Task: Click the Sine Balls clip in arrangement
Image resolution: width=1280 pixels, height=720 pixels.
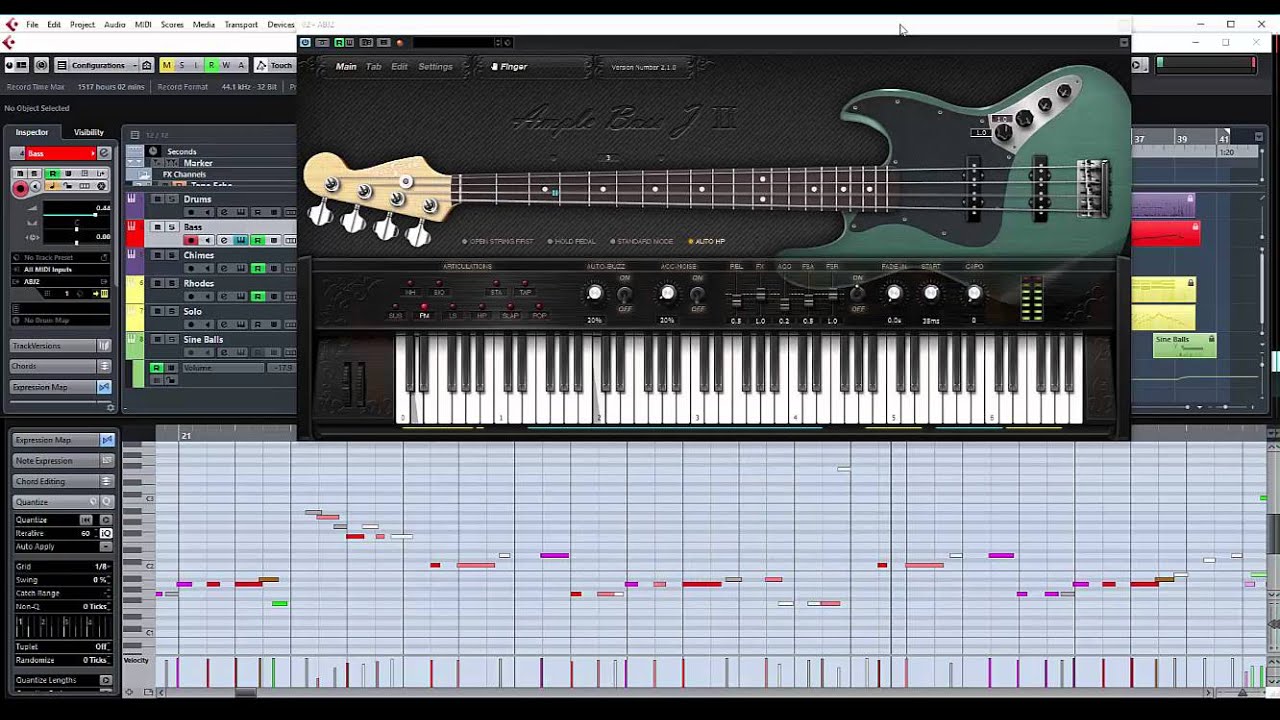Action: click(1184, 345)
